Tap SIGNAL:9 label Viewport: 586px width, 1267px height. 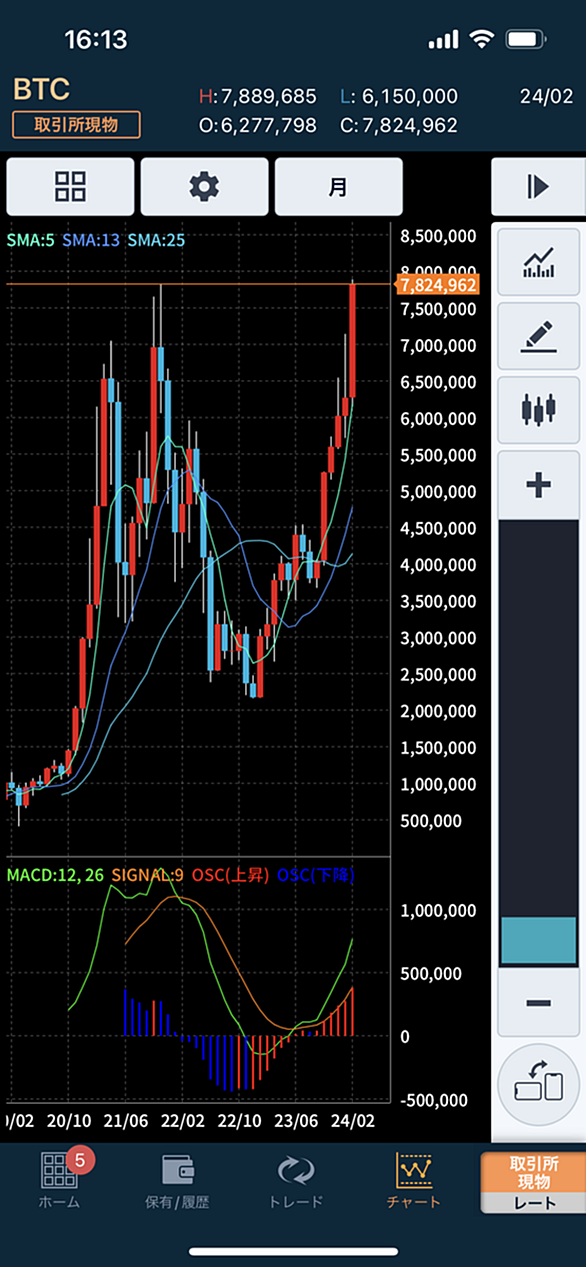[x=149, y=875]
